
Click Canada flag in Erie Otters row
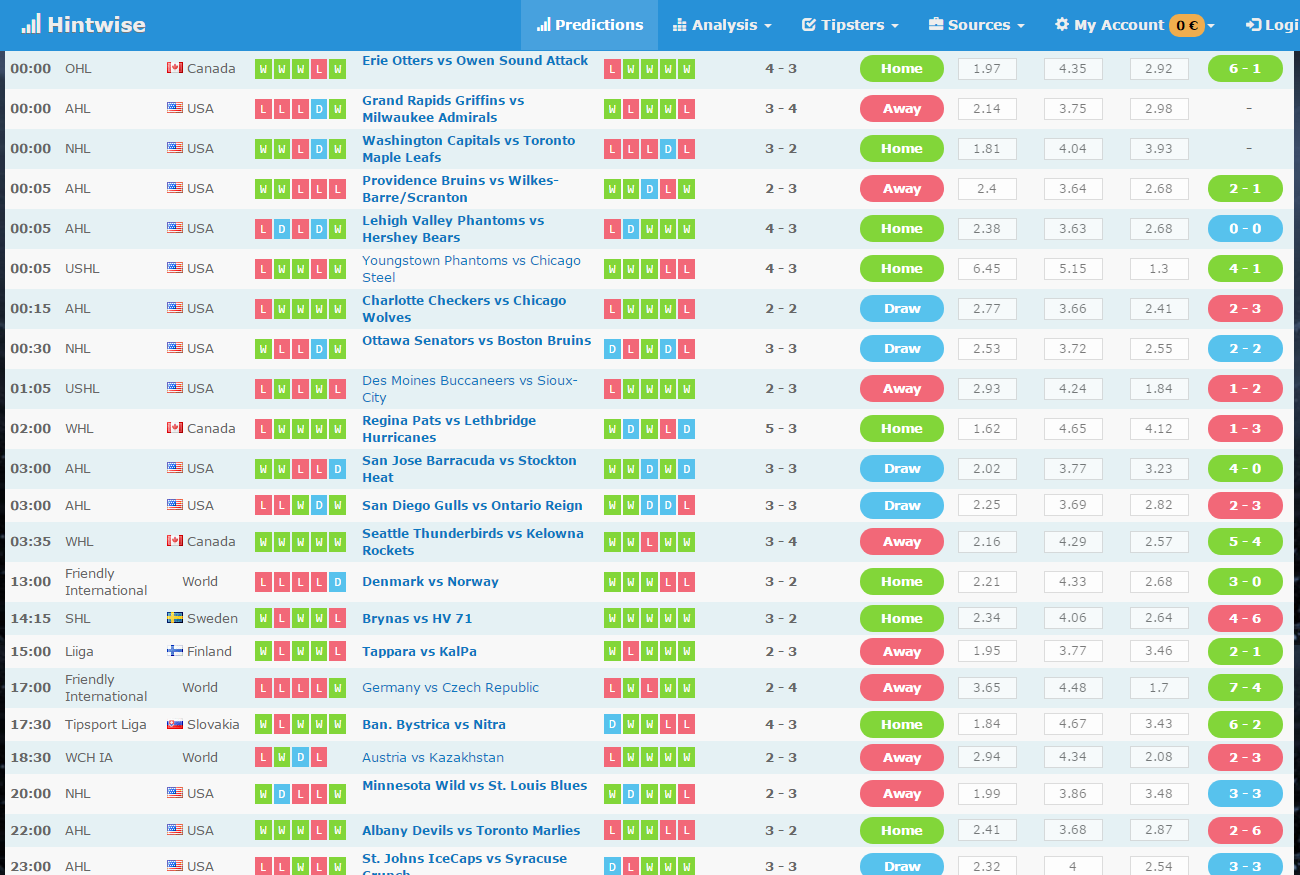175,68
